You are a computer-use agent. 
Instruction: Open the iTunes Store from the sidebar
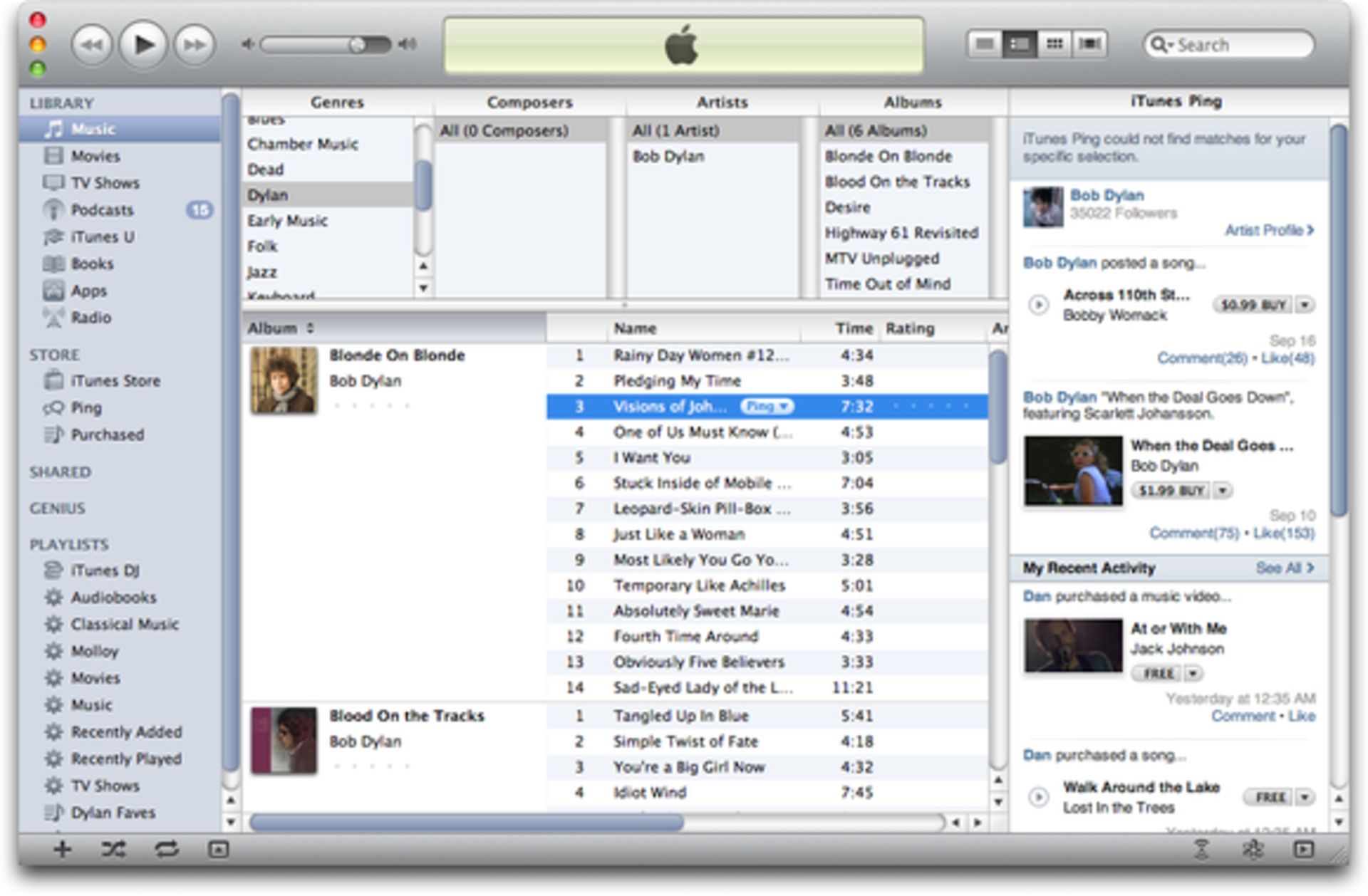117,380
